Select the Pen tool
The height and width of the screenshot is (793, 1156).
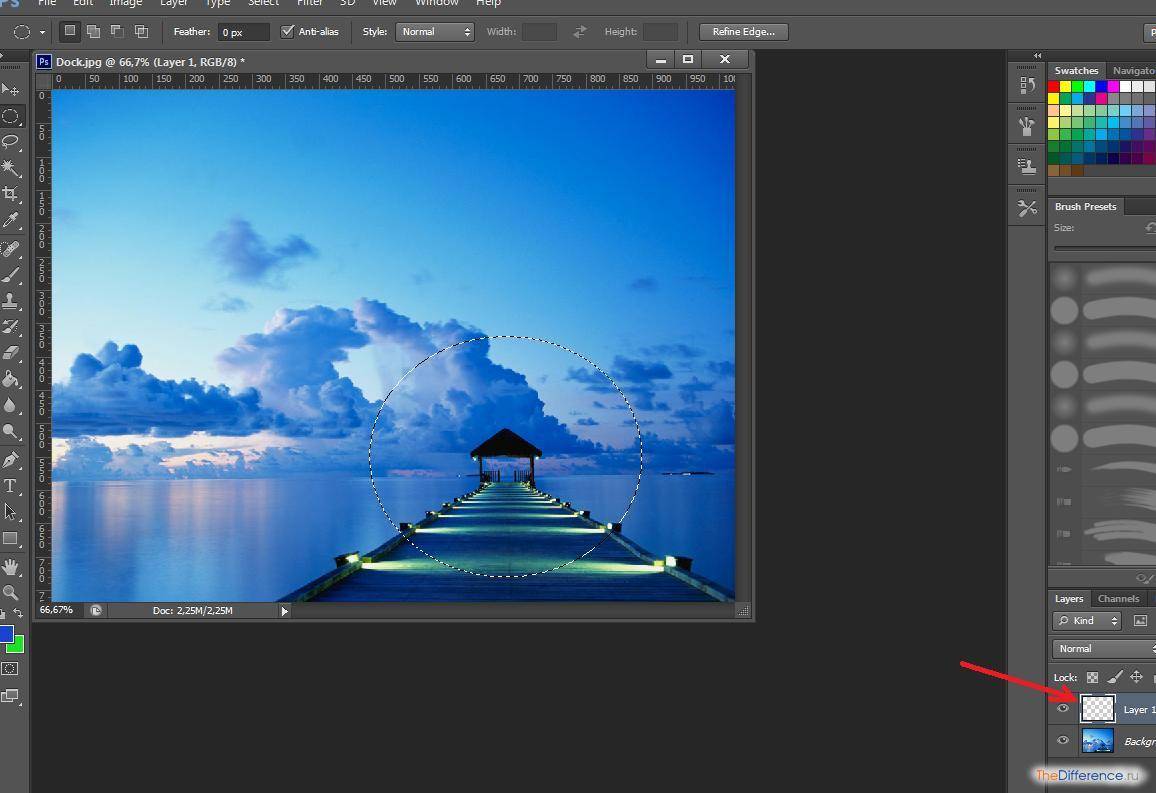(x=11, y=460)
